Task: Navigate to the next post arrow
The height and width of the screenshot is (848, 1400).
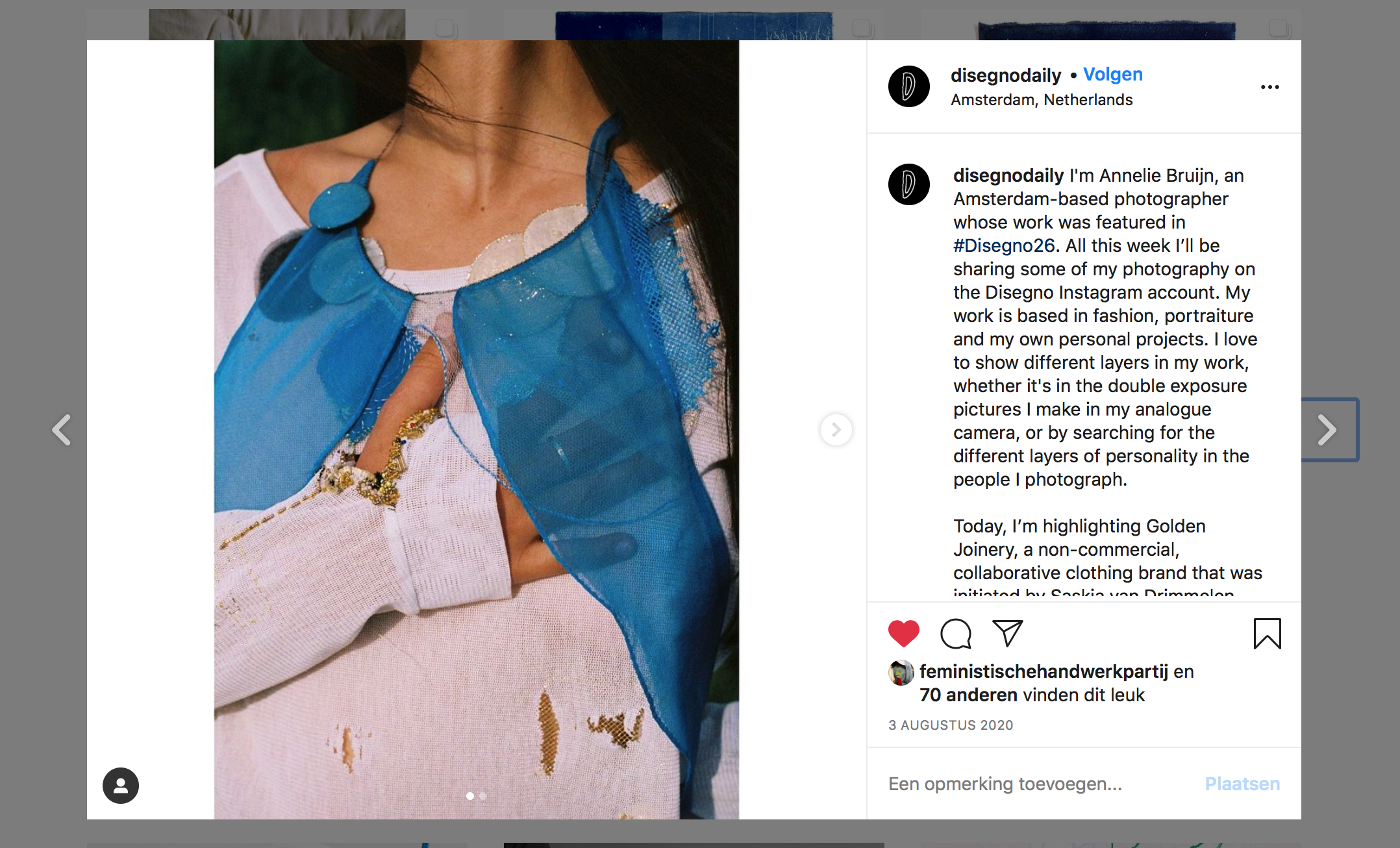Action: [x=1327, y=430]
